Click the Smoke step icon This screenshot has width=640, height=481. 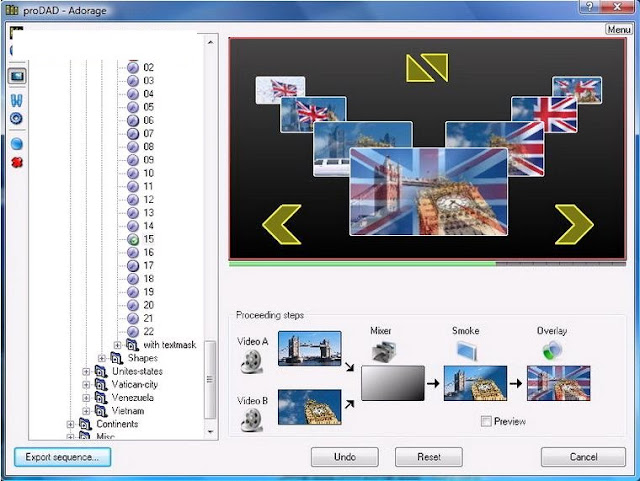[x=467, y=351]
